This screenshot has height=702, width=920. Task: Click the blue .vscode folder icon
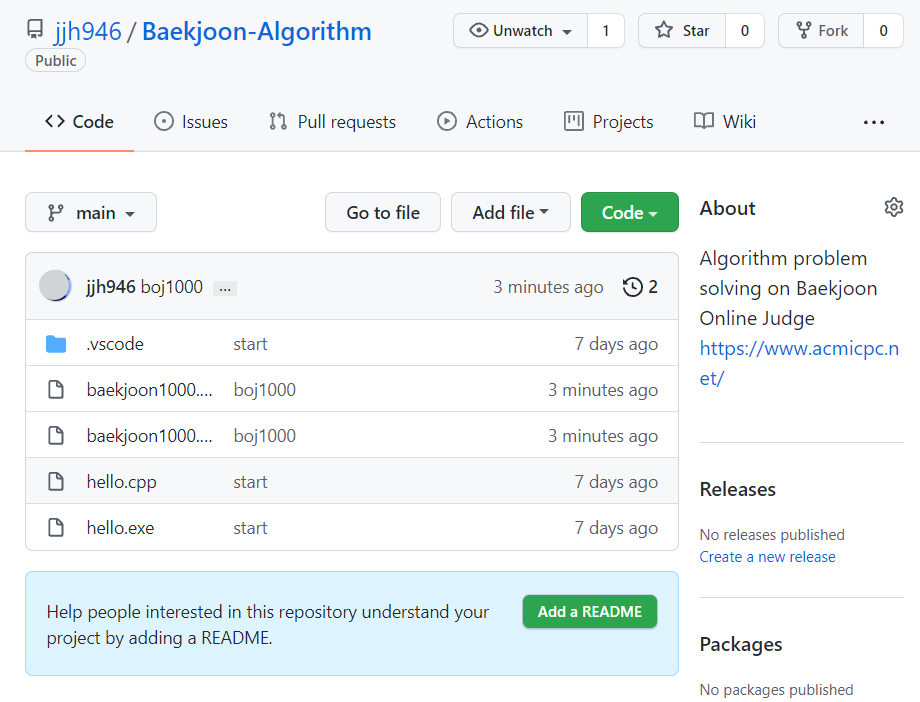tap(56, 344)
